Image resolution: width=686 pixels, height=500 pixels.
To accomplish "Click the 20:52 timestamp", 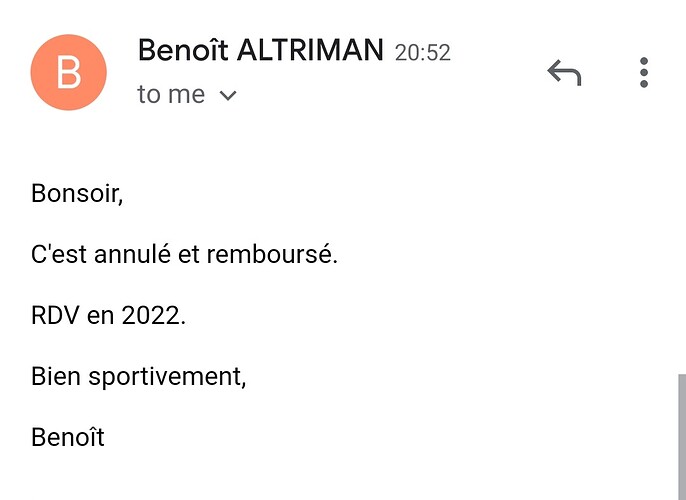I will [423, 52].
